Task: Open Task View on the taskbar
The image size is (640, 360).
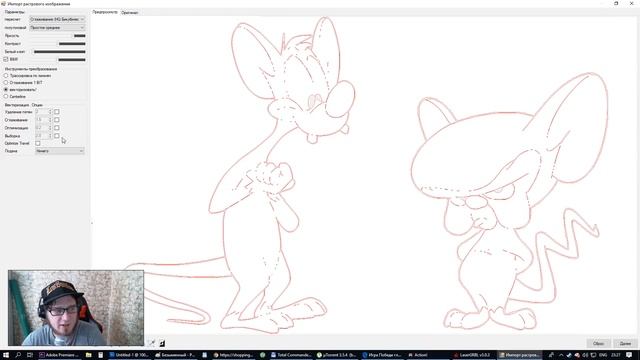Action: point(30,355)
